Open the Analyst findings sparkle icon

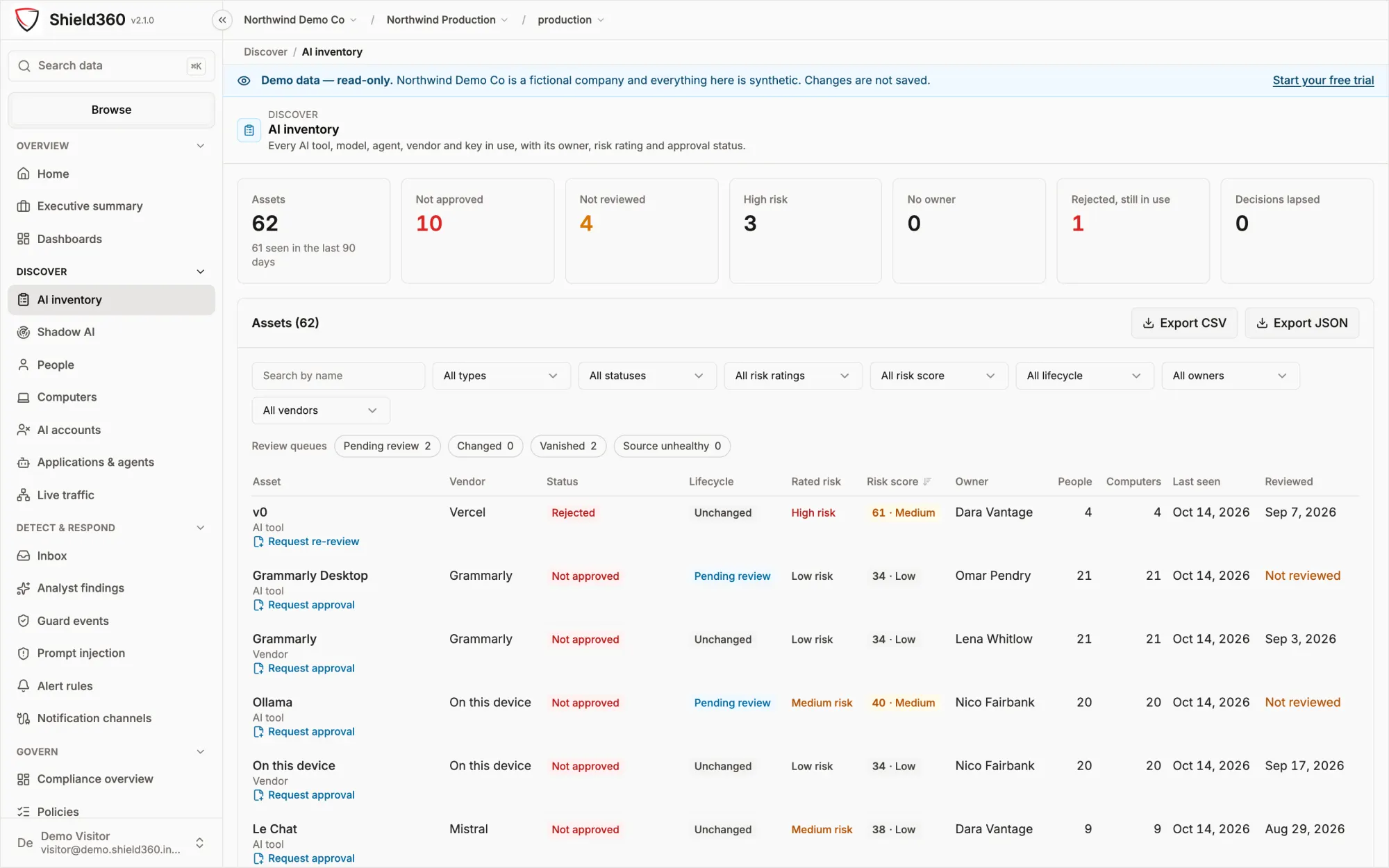24,588
